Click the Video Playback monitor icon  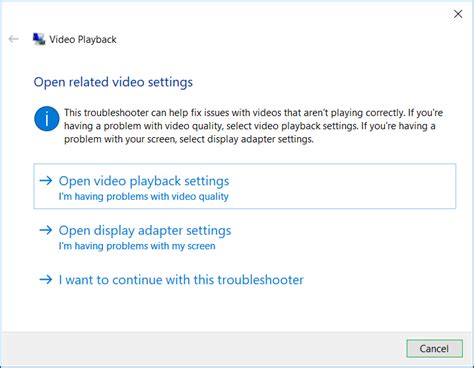(x=39, y=39)
